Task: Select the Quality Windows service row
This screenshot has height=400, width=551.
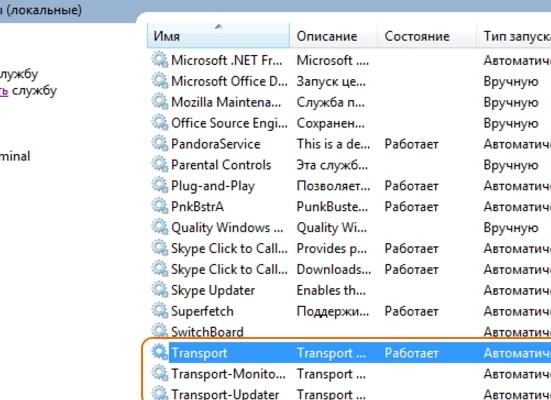Action: pyautogui.click(x=349, y=227)
